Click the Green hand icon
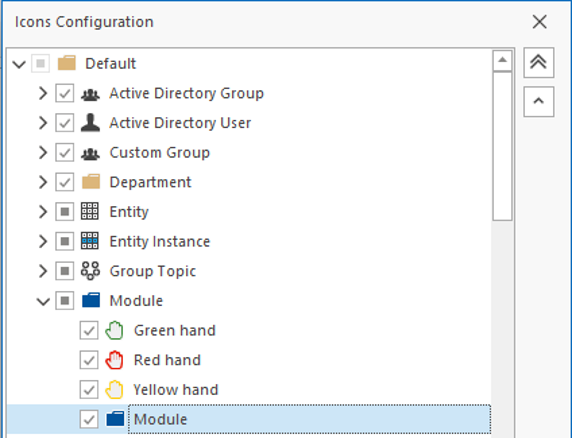Screen dimensions: 572x439 tap(114, 331)
